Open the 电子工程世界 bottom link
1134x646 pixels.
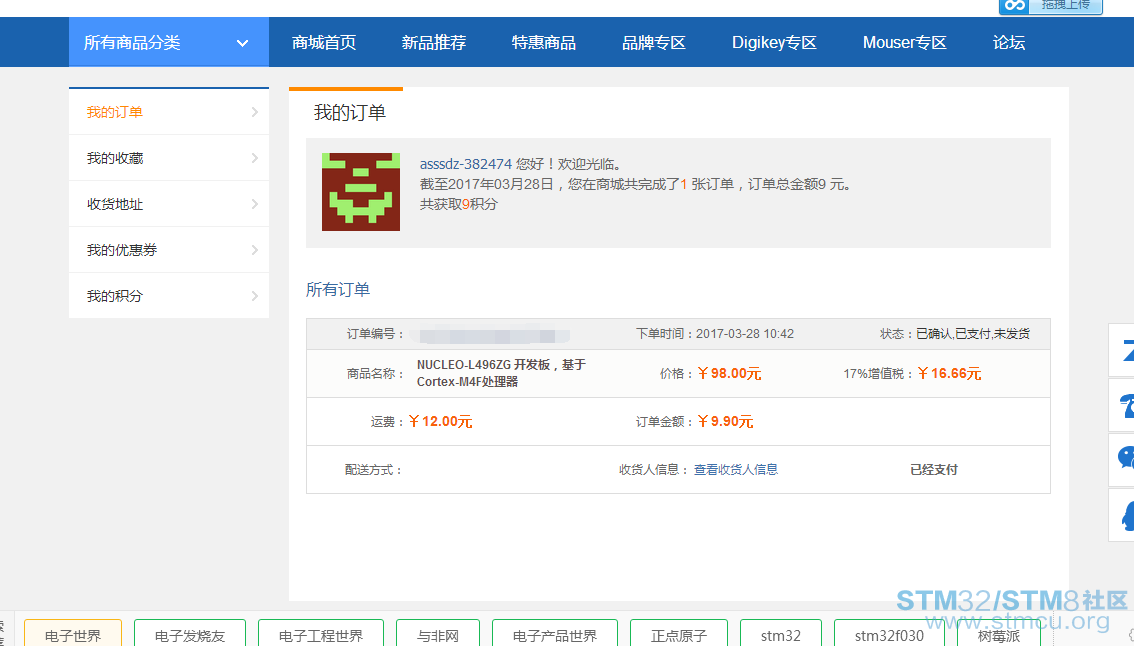pos(320,634)
